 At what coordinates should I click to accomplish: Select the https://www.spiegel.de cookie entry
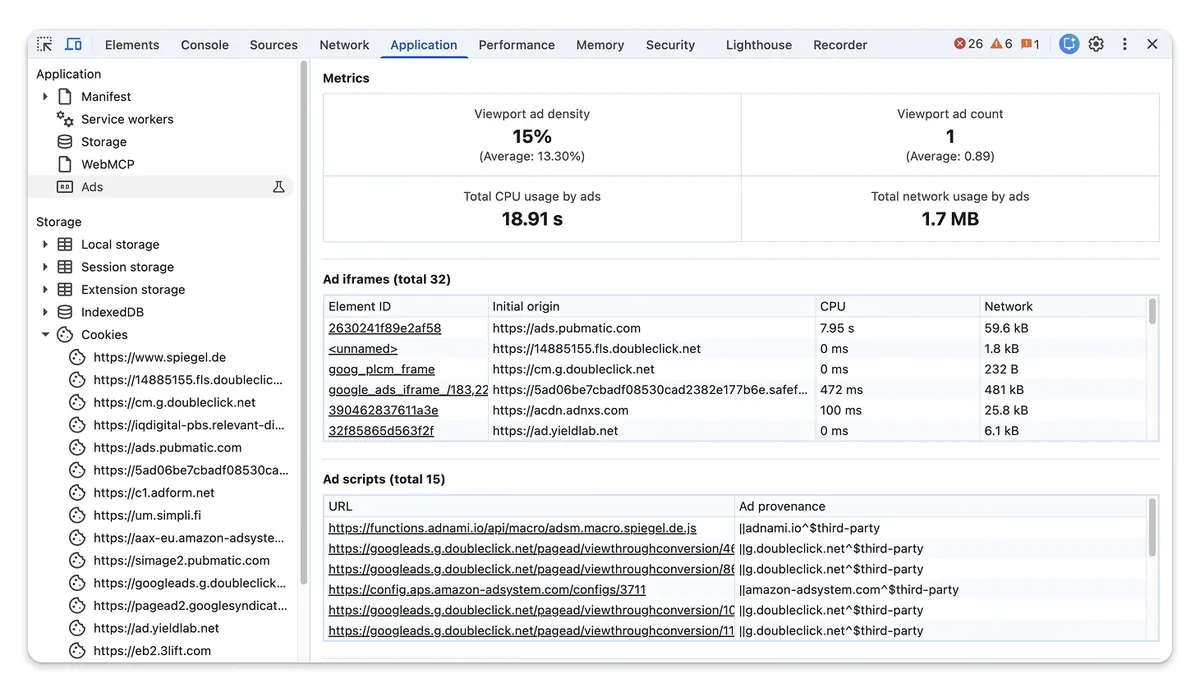[x=160, y=357]
